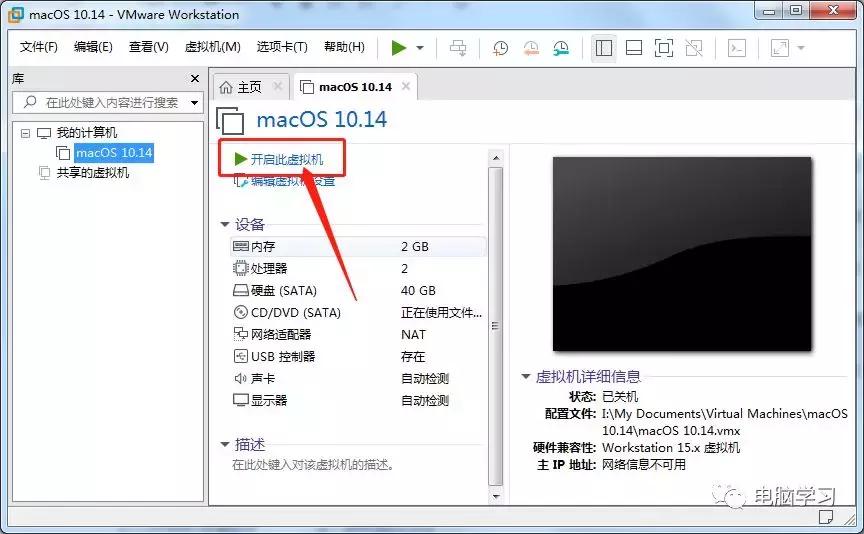Select macOS 10.14 in the library tree
864x534 pixels.
point(114,153)
